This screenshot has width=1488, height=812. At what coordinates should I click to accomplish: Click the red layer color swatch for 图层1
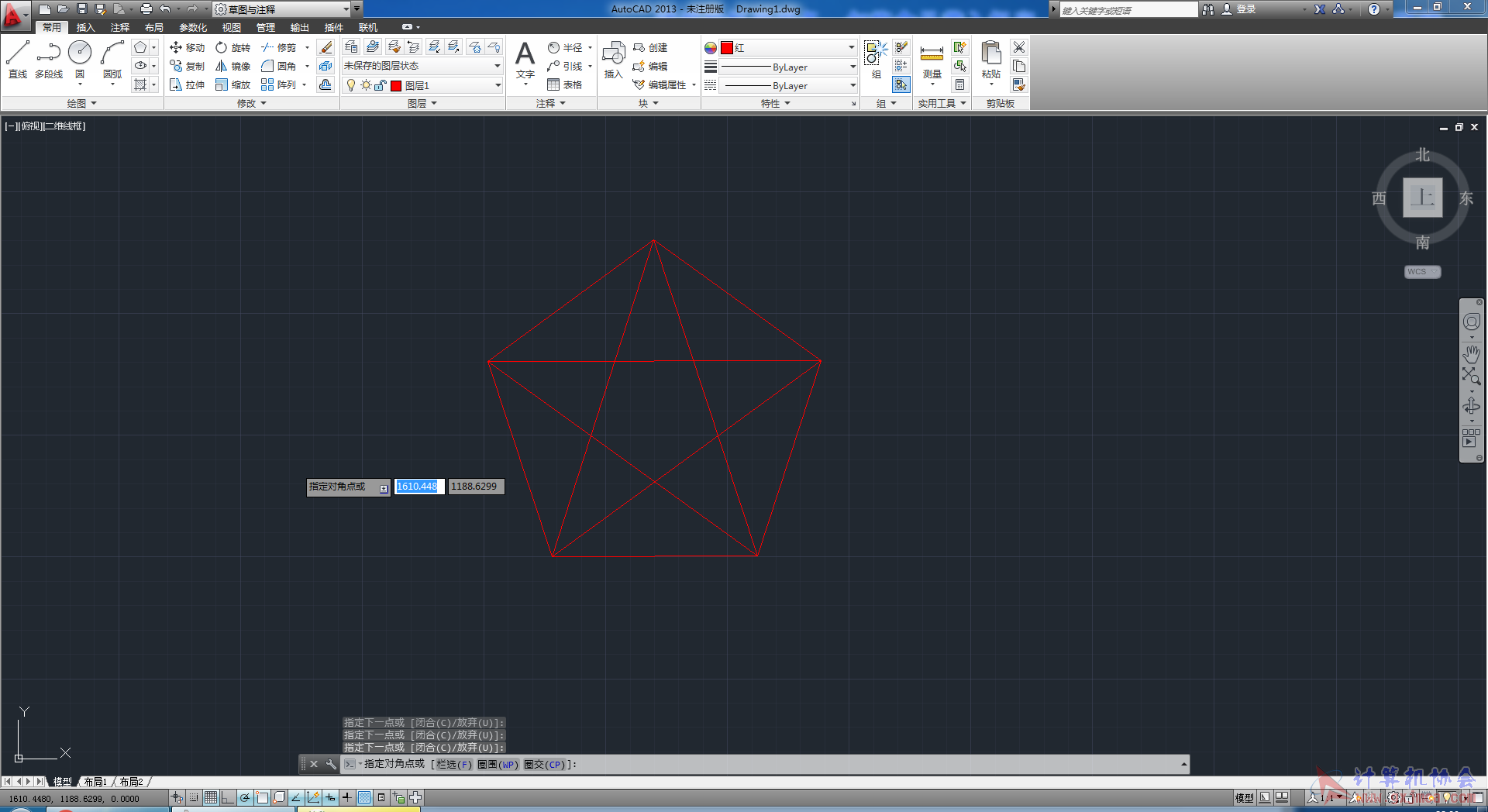[396, 85]
